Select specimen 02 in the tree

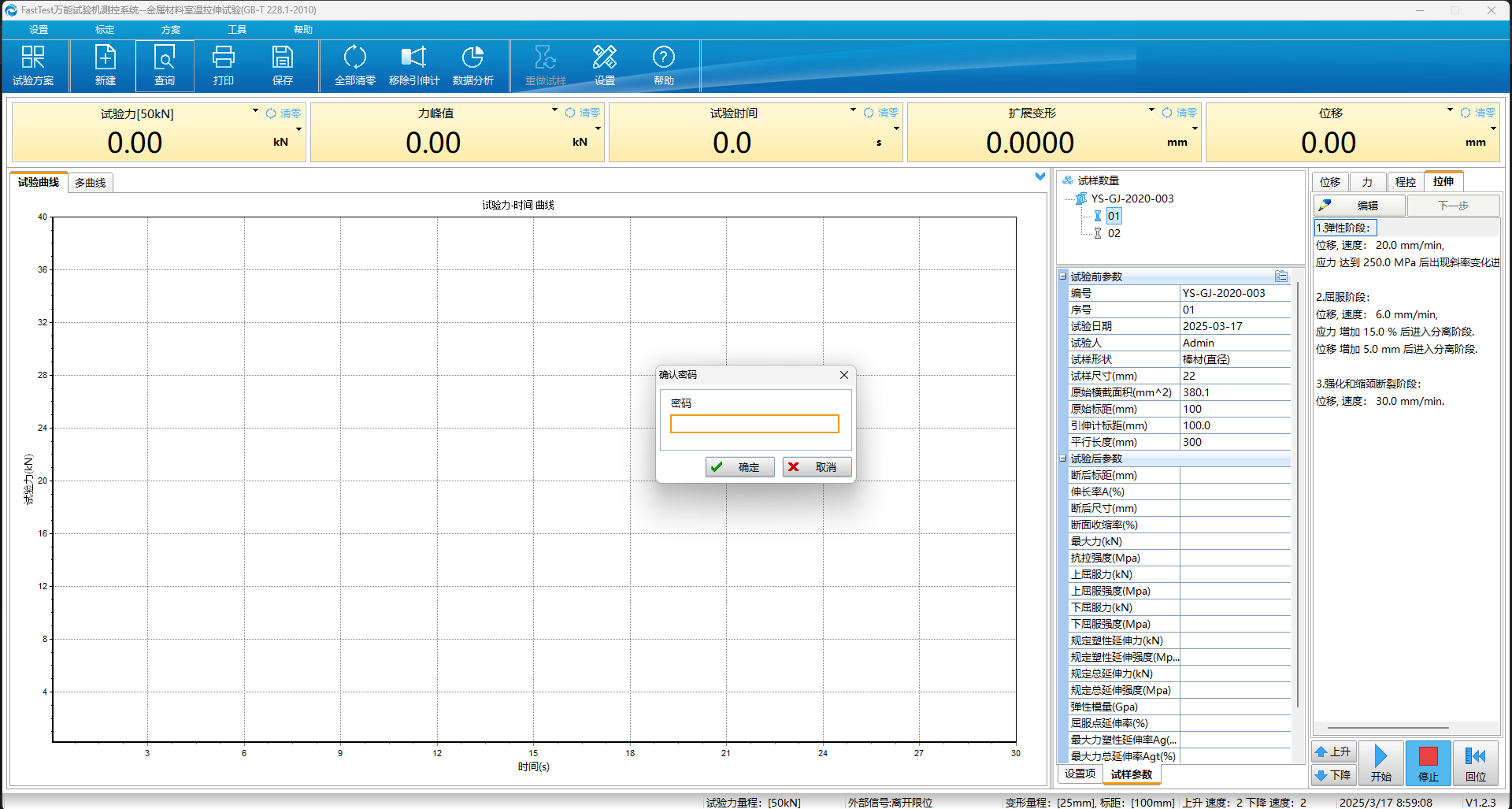click(x=1114, y=233)
